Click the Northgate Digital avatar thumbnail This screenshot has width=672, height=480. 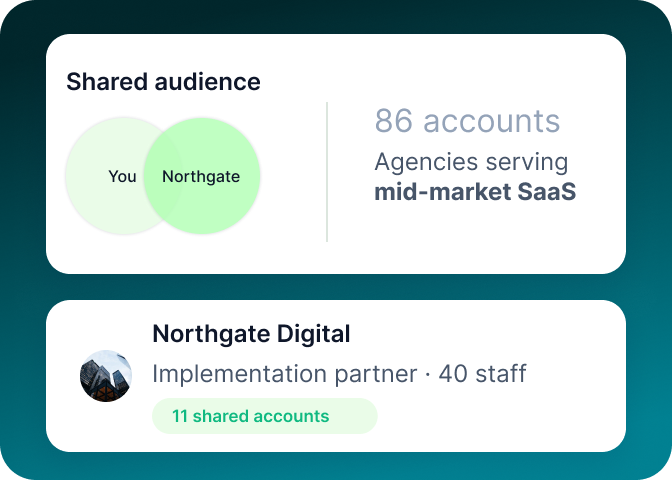[106, 376]
